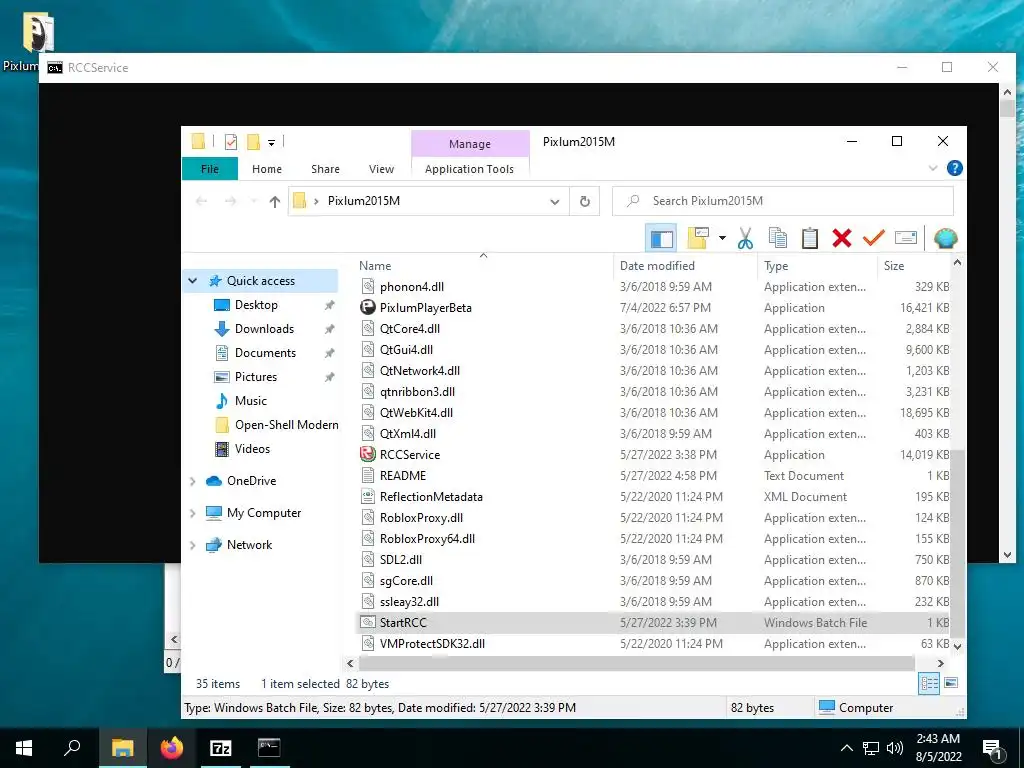Viewport: 1024px width, 768px height.
Task: Open the View ribbon tab
Action: click(381, 168)
